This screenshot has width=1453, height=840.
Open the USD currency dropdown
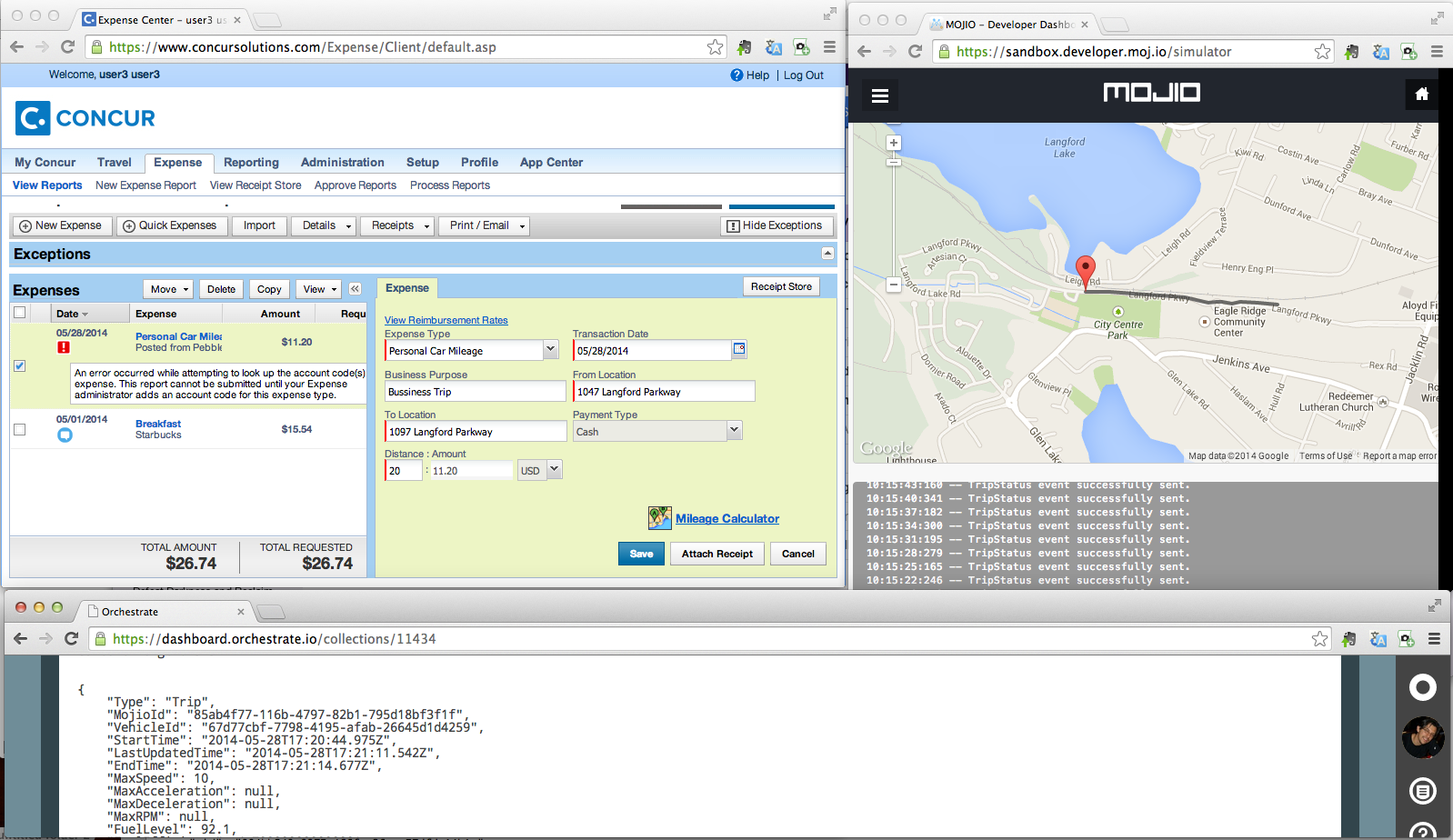coord(554,469)
